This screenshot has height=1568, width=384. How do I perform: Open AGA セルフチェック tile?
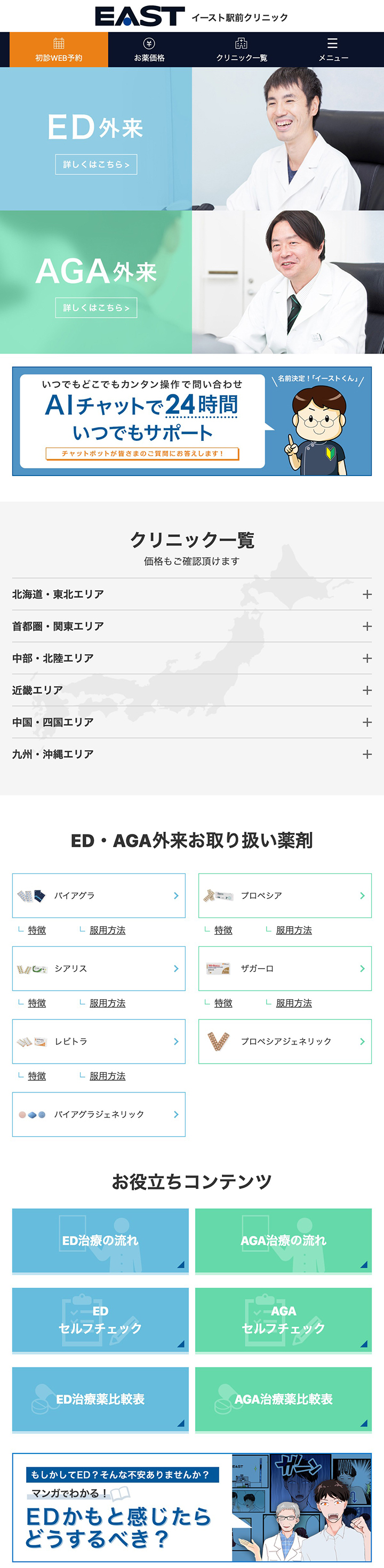tap(284, 1320)
